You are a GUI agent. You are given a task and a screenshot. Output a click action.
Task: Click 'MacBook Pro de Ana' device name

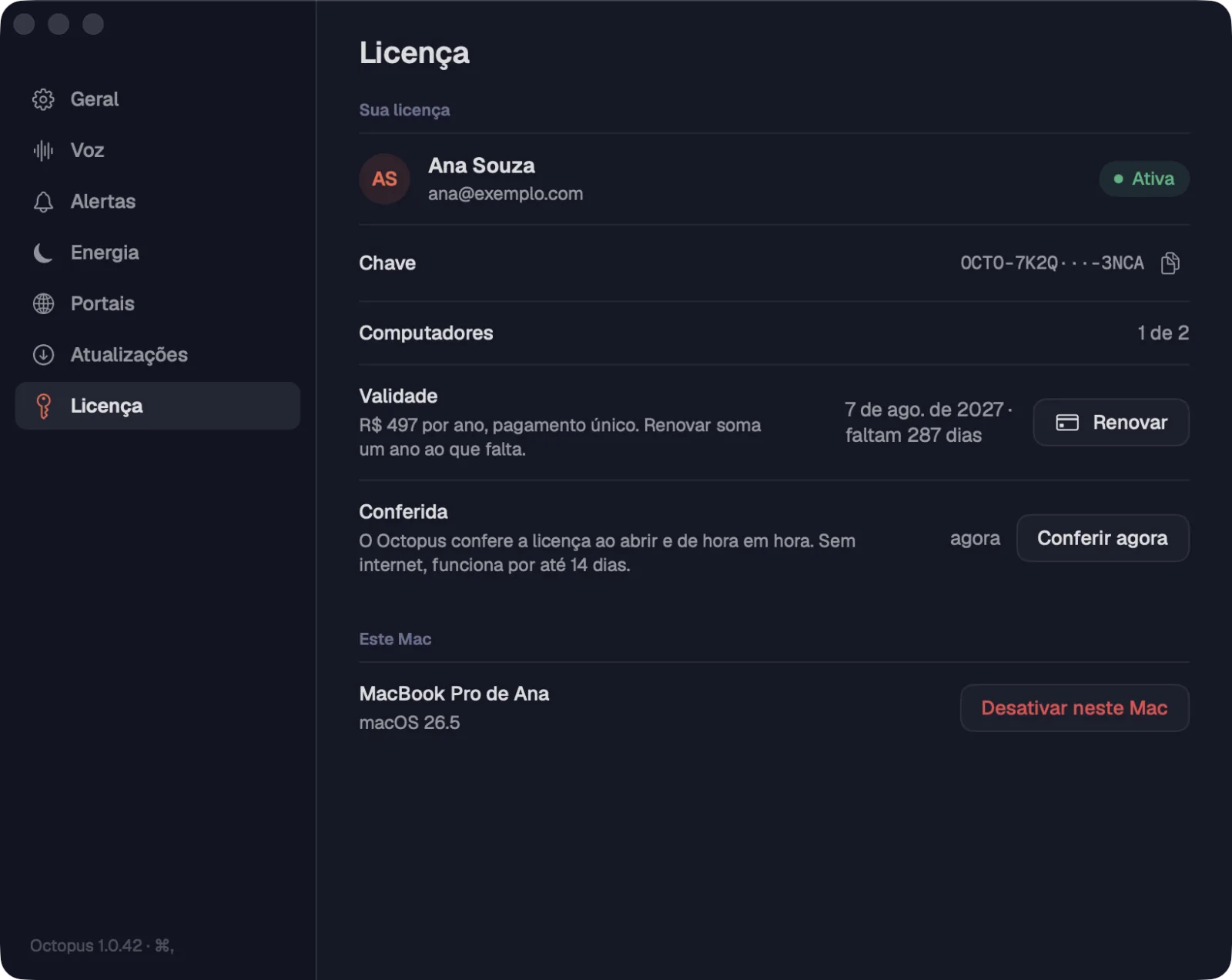tap(454, 694)
